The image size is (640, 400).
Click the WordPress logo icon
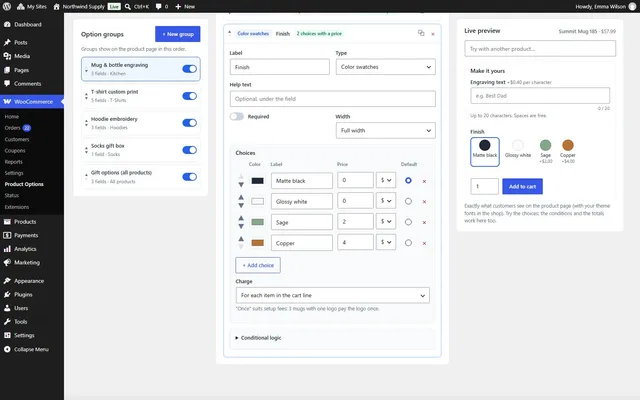click(7, 7)
